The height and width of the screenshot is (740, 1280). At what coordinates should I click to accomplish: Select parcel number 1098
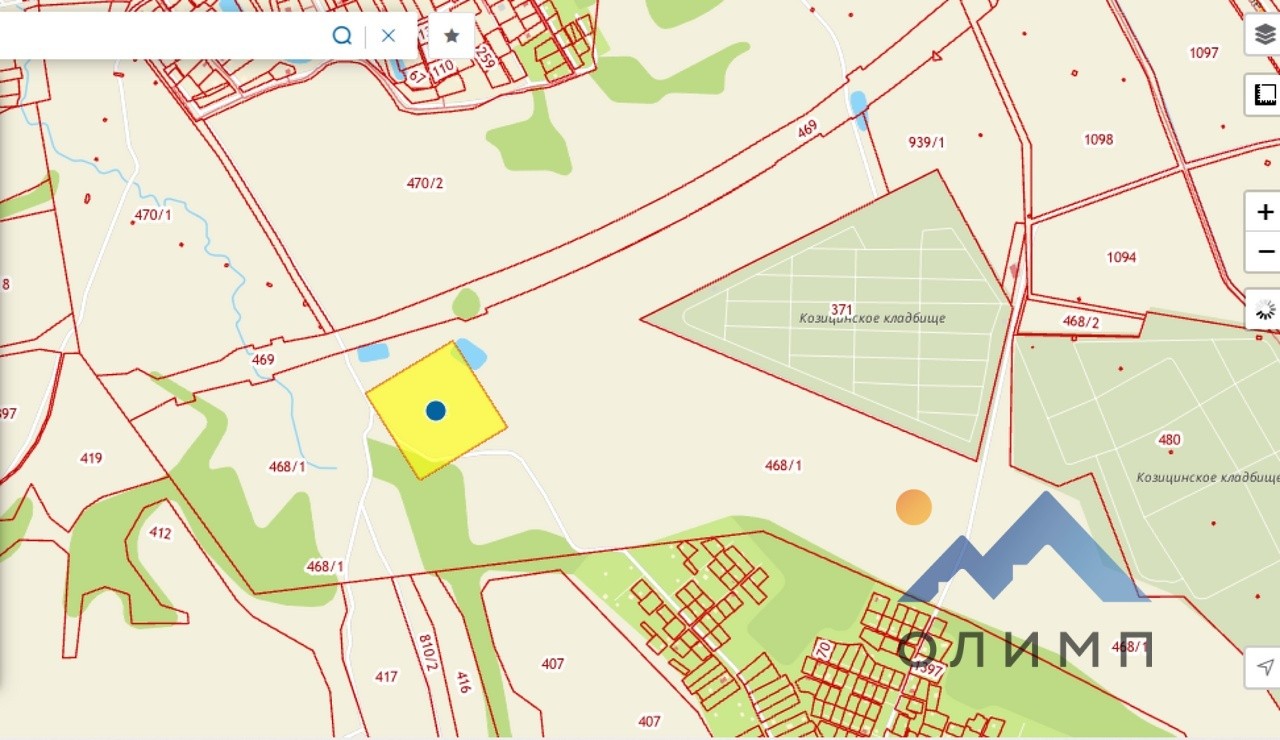[x=1098, y=139]
